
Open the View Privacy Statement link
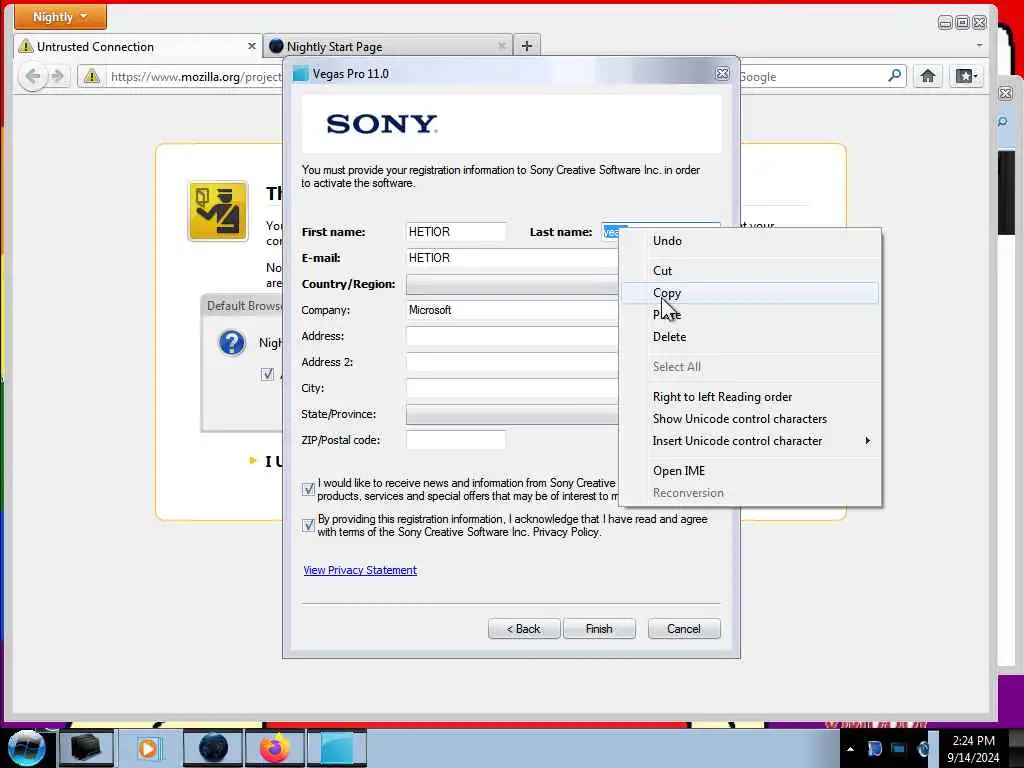pyautogui.click(x=360, y=570)
